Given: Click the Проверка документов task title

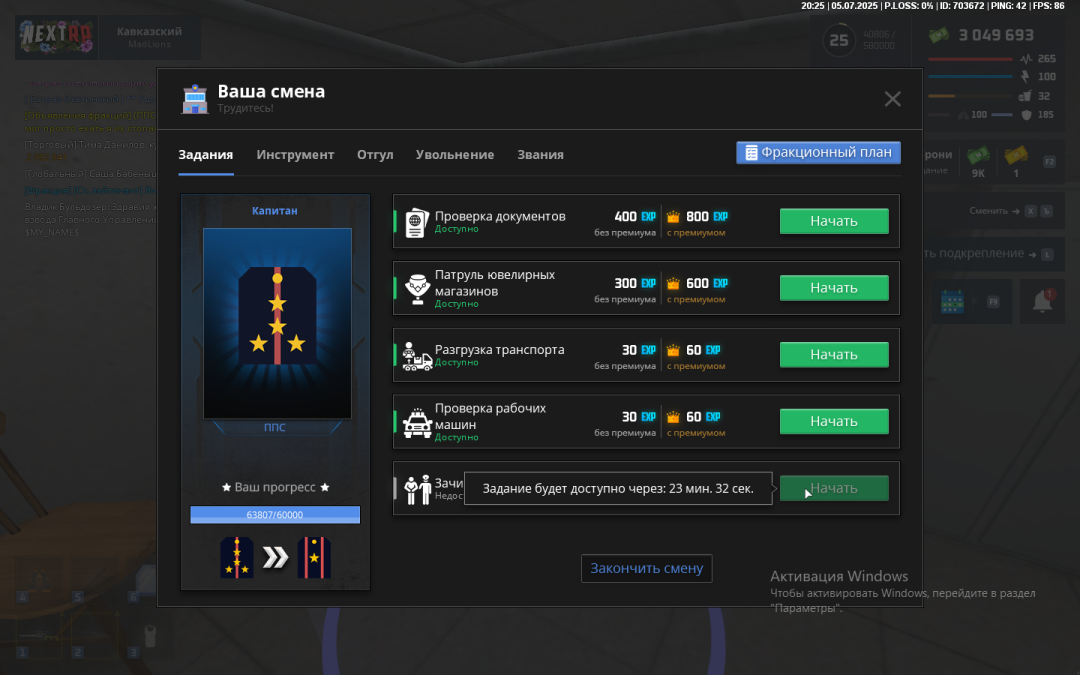Looking at the screenshot, I should [x=500, y=216].
